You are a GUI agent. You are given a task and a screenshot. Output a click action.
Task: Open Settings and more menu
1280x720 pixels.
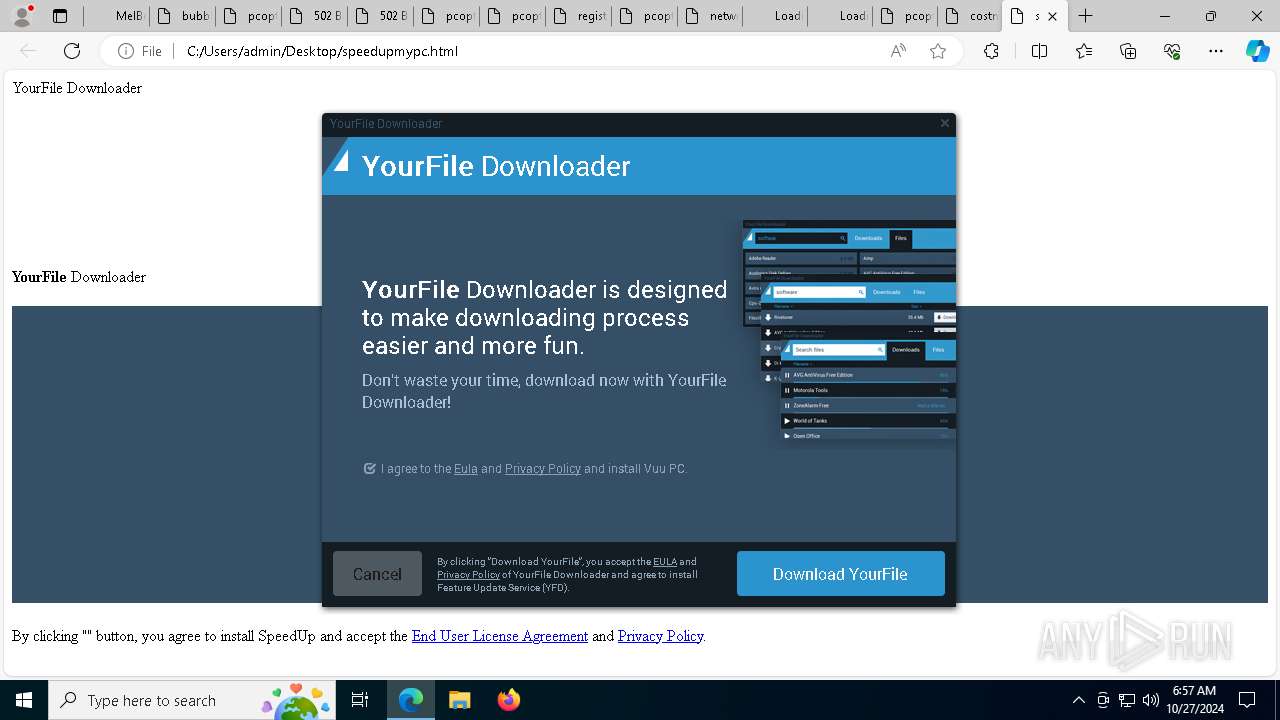click(1216, 51)
